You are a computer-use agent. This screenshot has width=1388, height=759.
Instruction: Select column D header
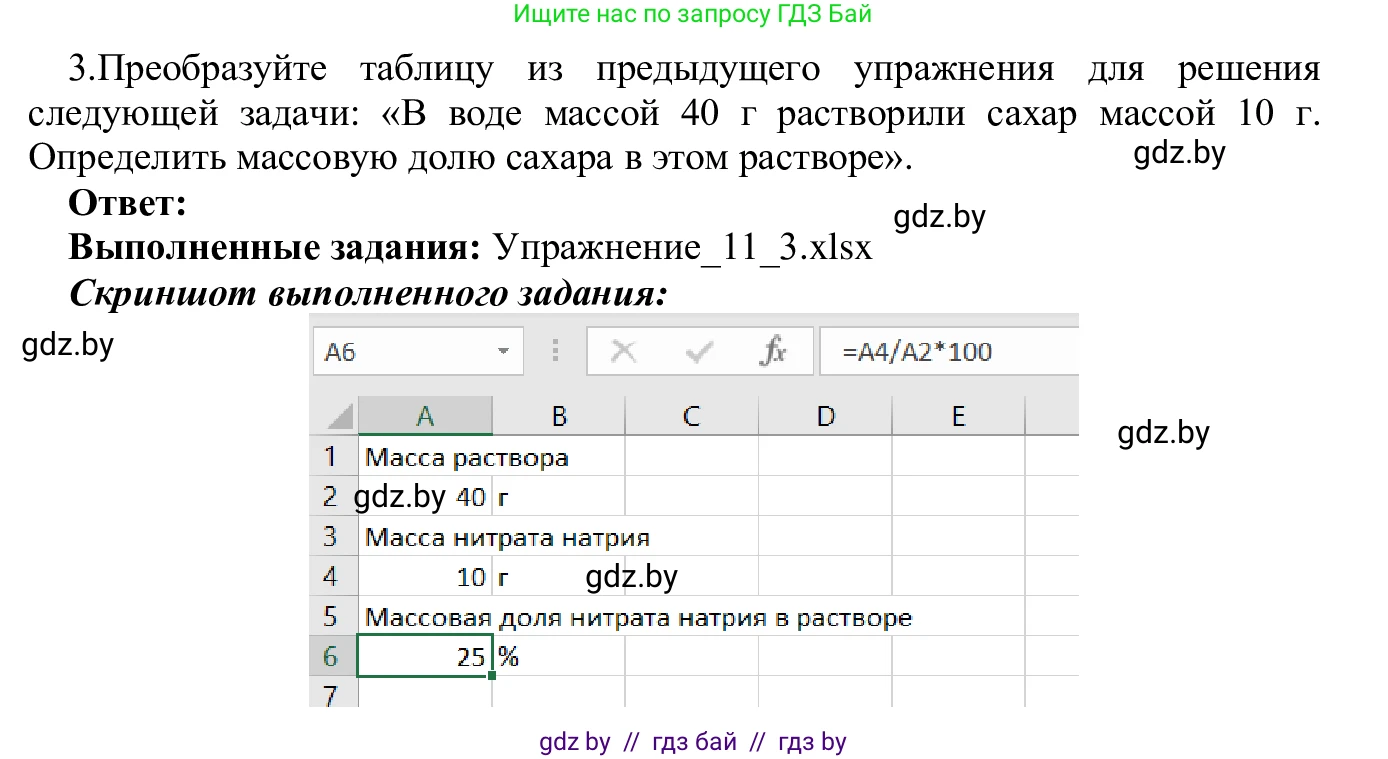(825, 416)
